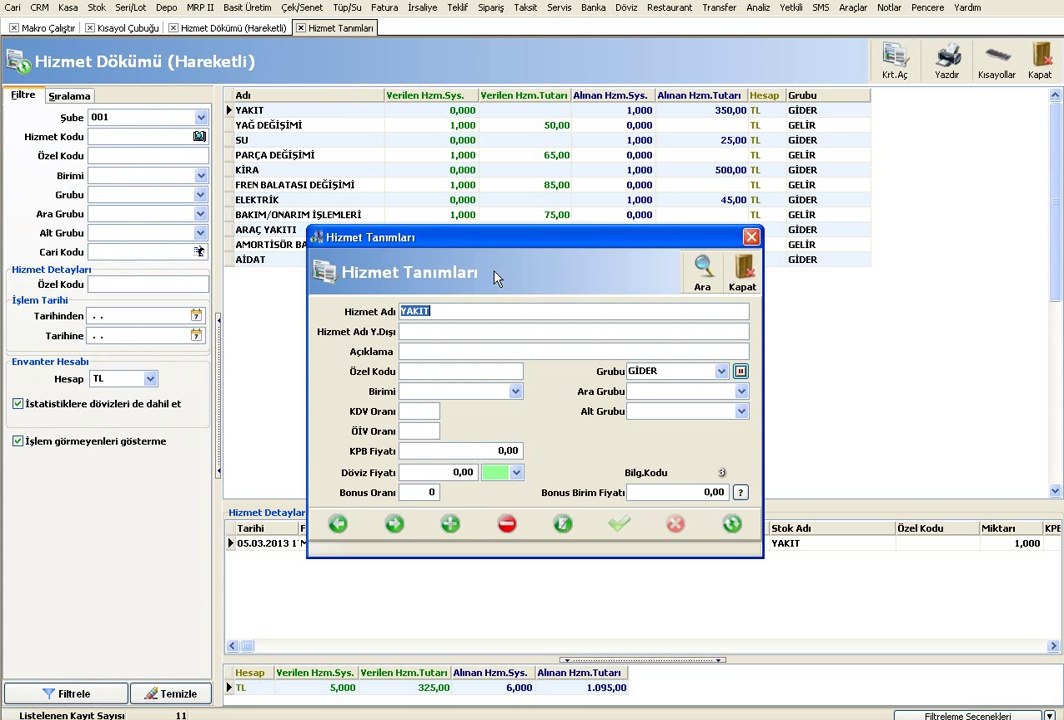Close the Makro Çalıştır tab with its X
The width and height of the screenshot is (1064, 720).
click(x=14, y=28)
